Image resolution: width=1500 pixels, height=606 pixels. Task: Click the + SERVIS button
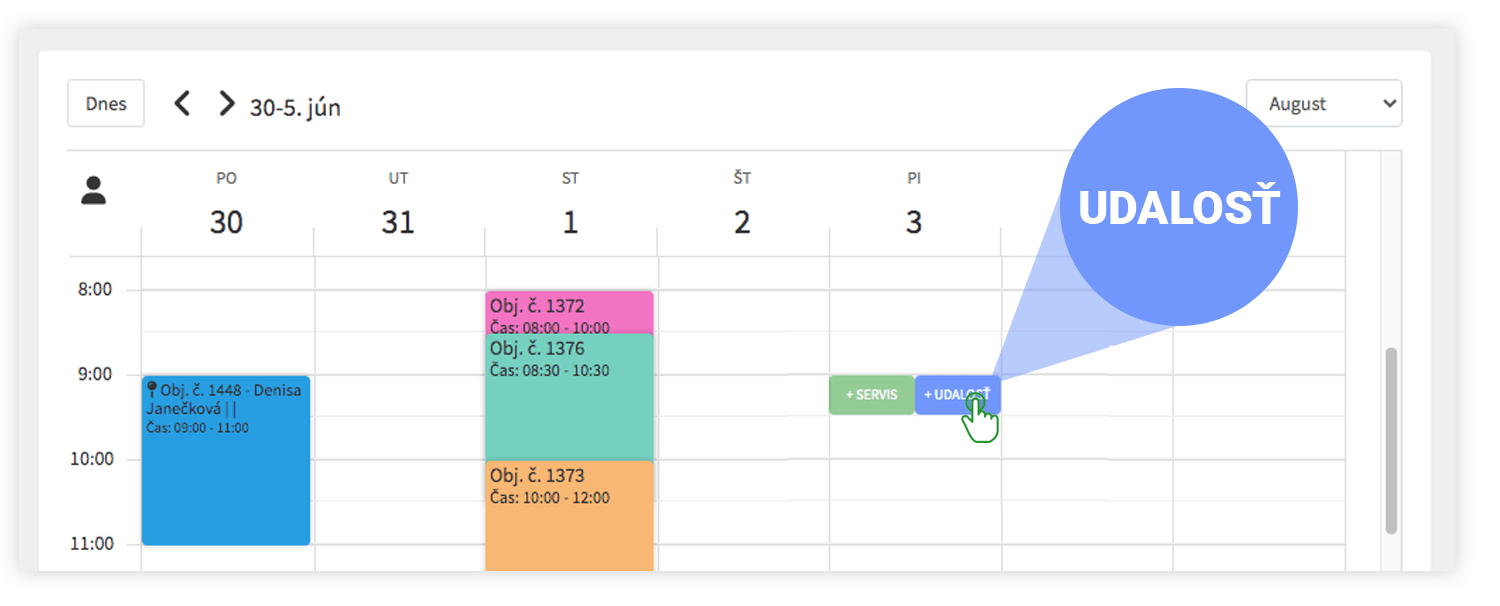[x=872, y=395]
